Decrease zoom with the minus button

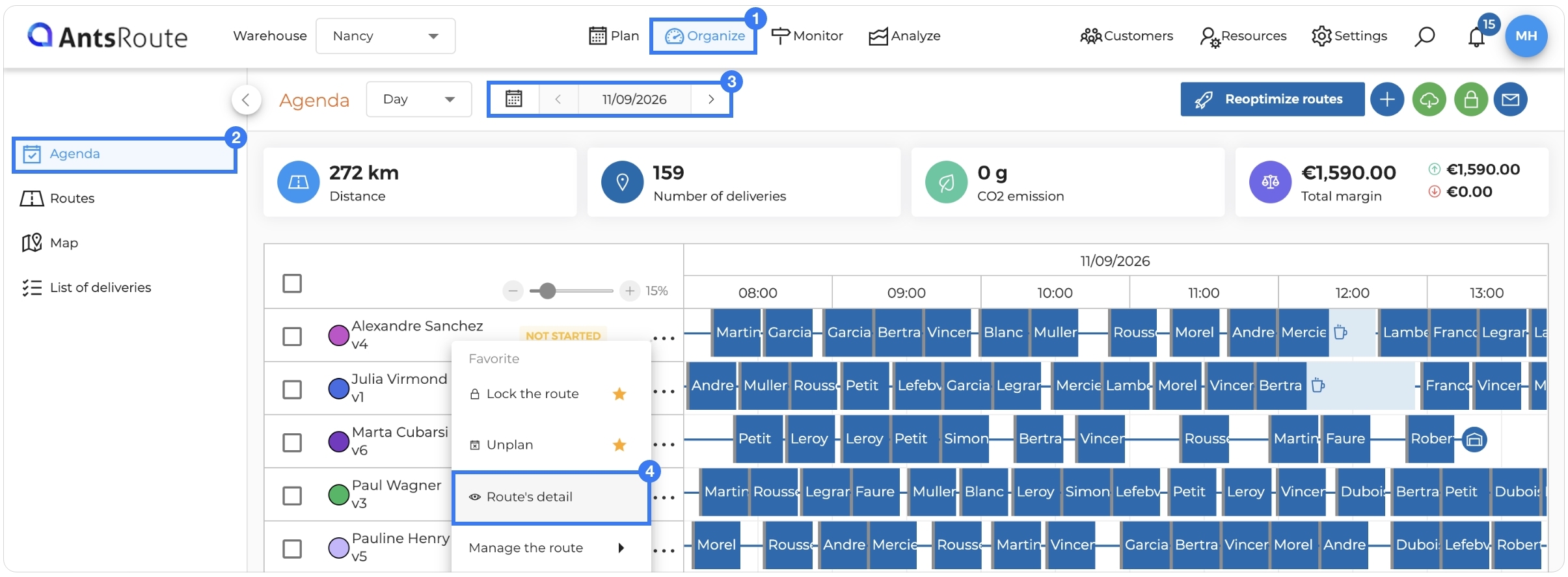coord(513,291)
